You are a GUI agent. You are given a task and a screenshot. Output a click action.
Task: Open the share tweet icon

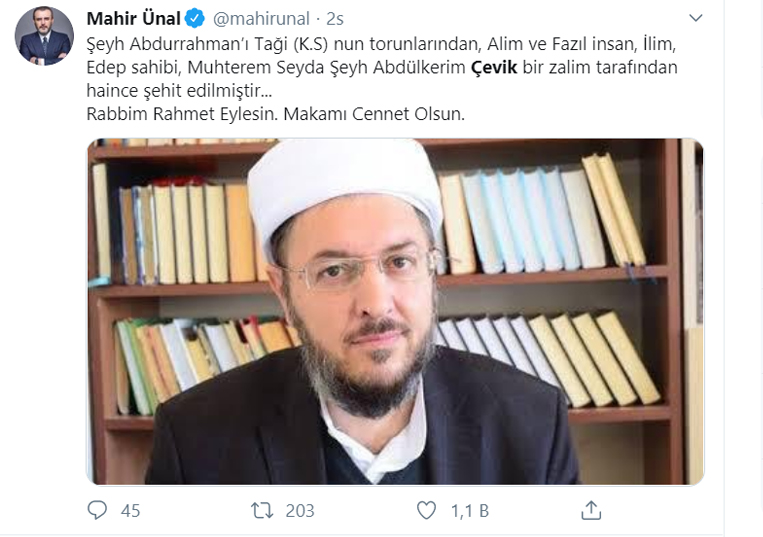tap(591, 510)
